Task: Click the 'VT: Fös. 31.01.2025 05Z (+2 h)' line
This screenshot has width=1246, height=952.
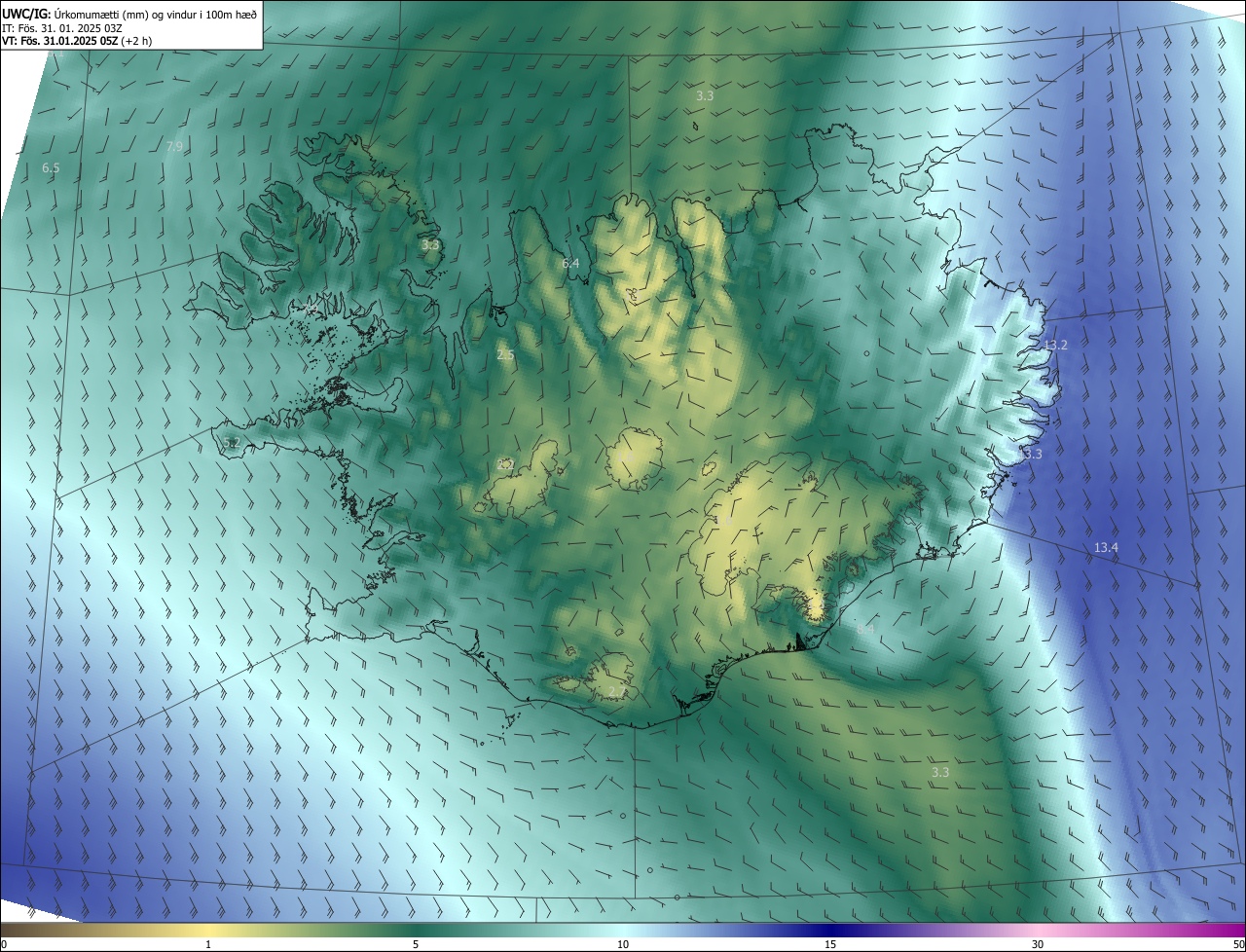Action: click(77, 41)
